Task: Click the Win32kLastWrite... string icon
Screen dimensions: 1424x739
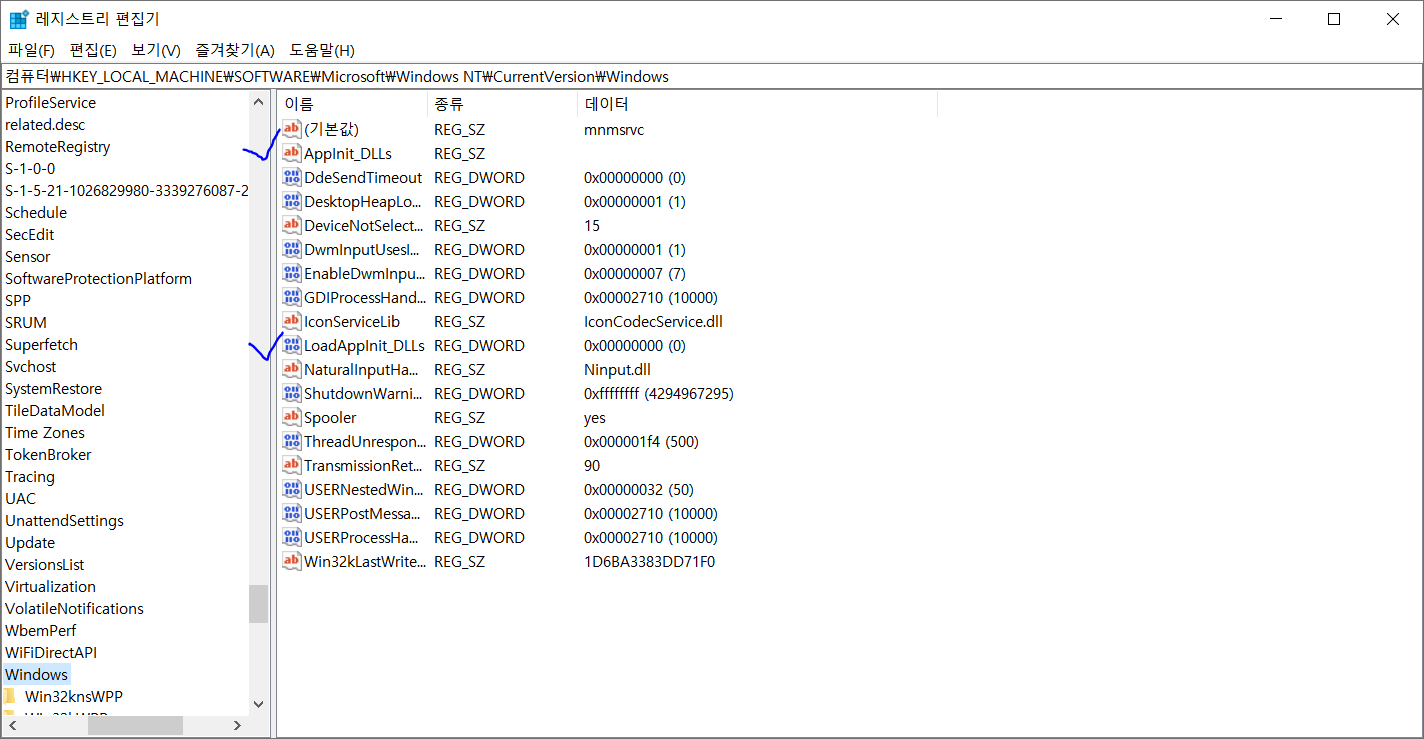Action: click(x=291, y=561)
